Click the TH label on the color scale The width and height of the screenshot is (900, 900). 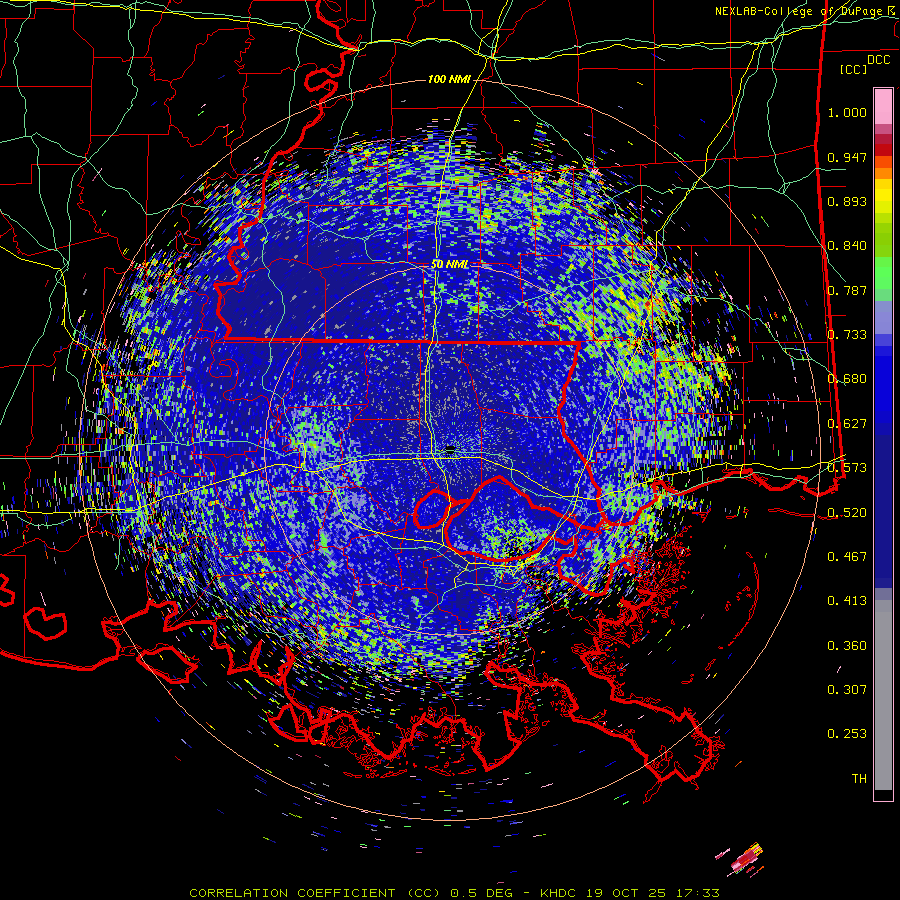pos(859,779)
